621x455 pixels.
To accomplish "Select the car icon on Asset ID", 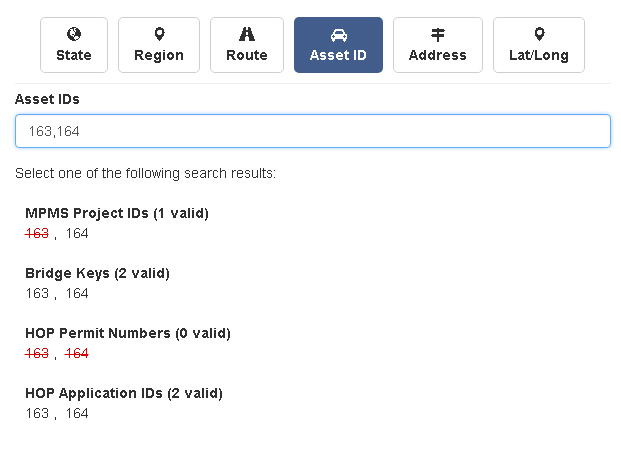I will (338, 35).
